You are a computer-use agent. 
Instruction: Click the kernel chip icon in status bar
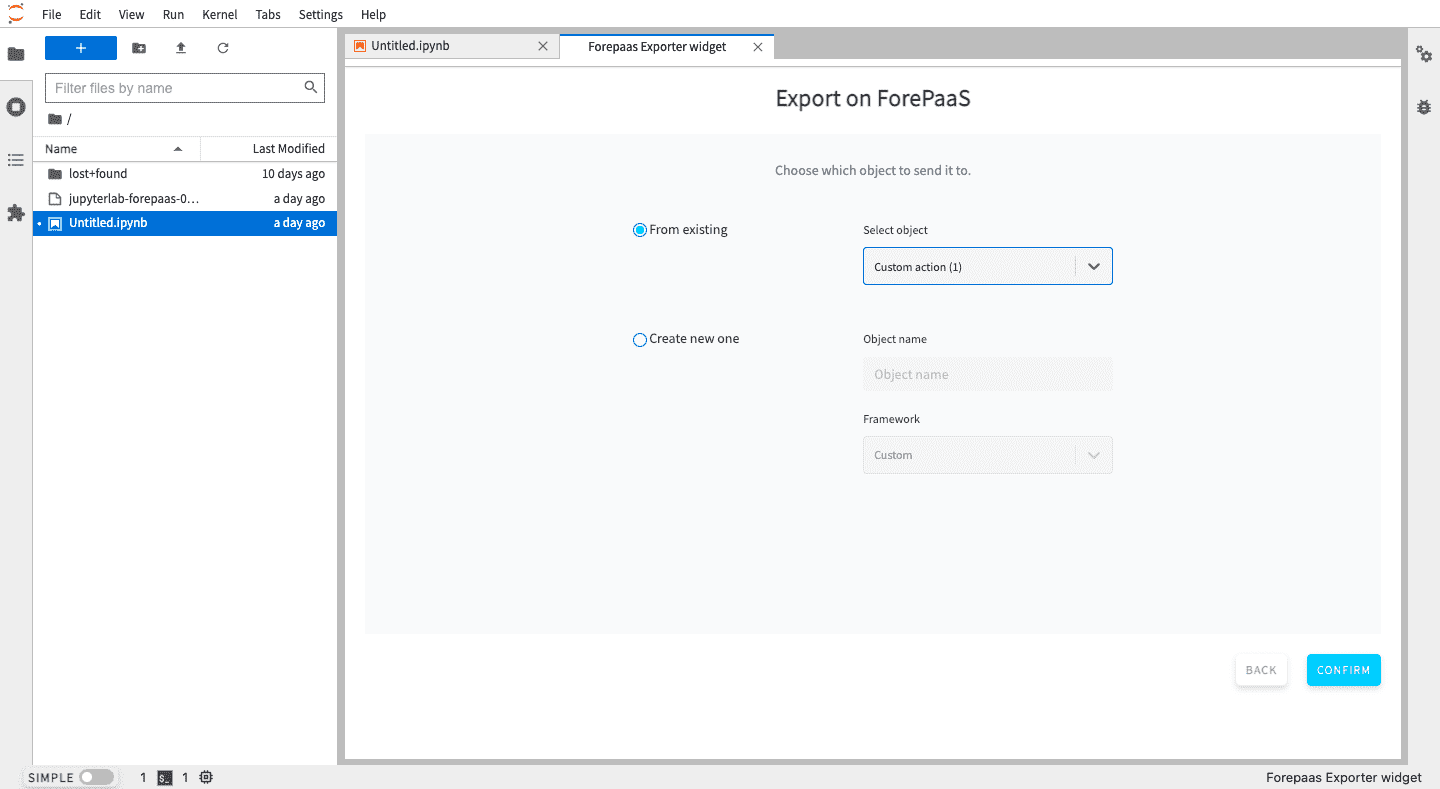[x=206, y=777]
